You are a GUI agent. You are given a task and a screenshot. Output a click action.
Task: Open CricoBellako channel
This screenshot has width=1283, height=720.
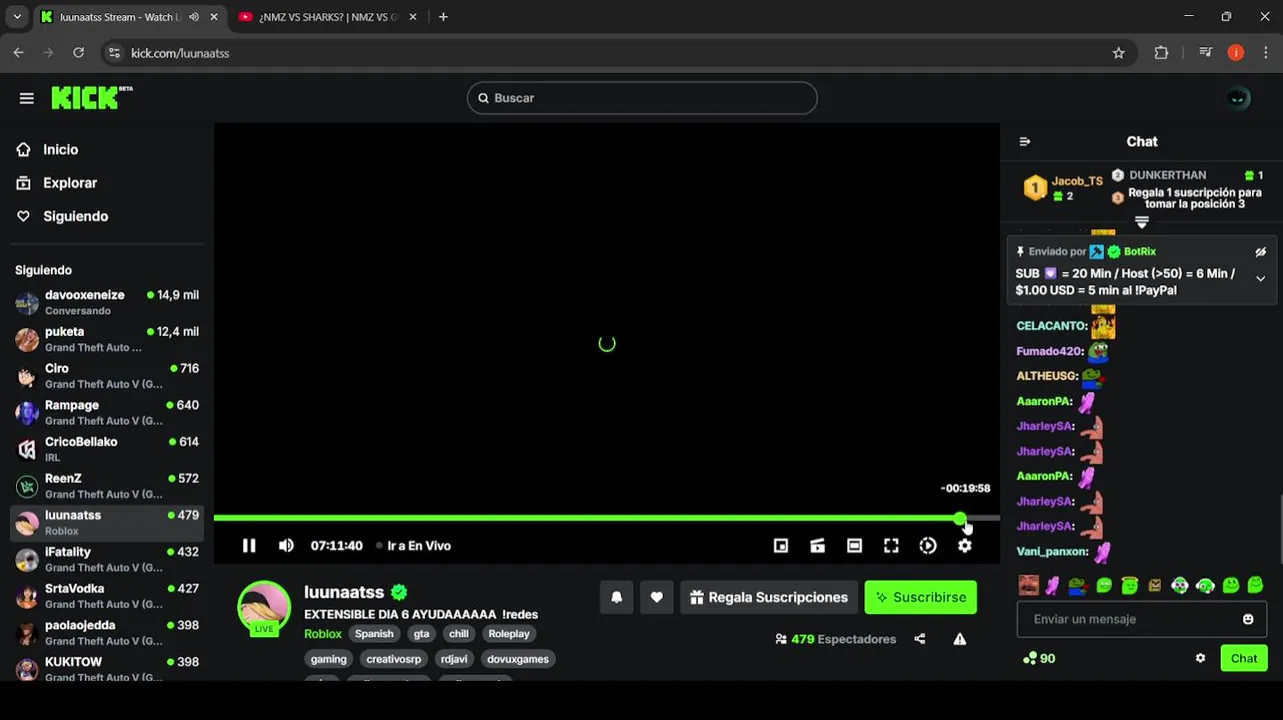pos(107,449)
